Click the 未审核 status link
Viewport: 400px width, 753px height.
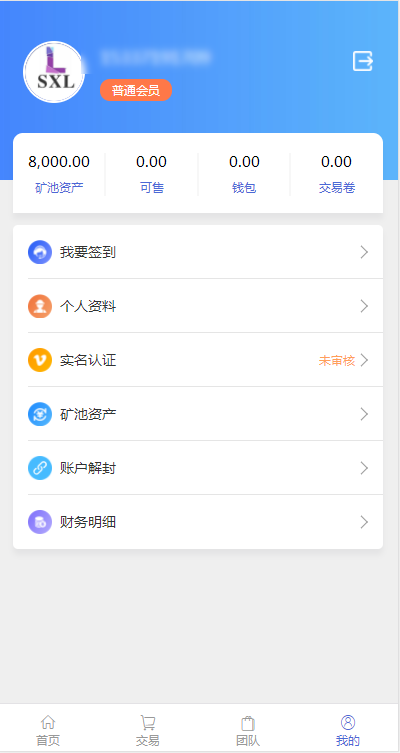click(x=337, y=361)
